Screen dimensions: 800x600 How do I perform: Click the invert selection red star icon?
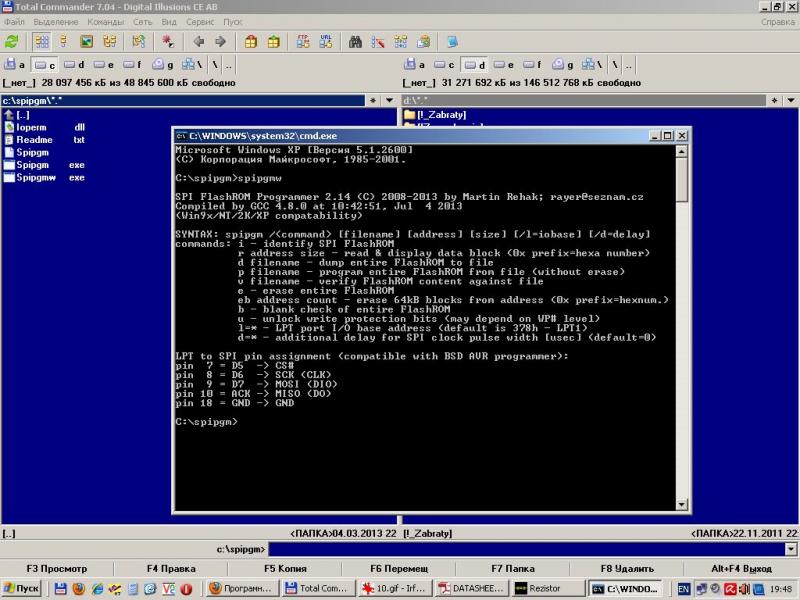[167, 41]
